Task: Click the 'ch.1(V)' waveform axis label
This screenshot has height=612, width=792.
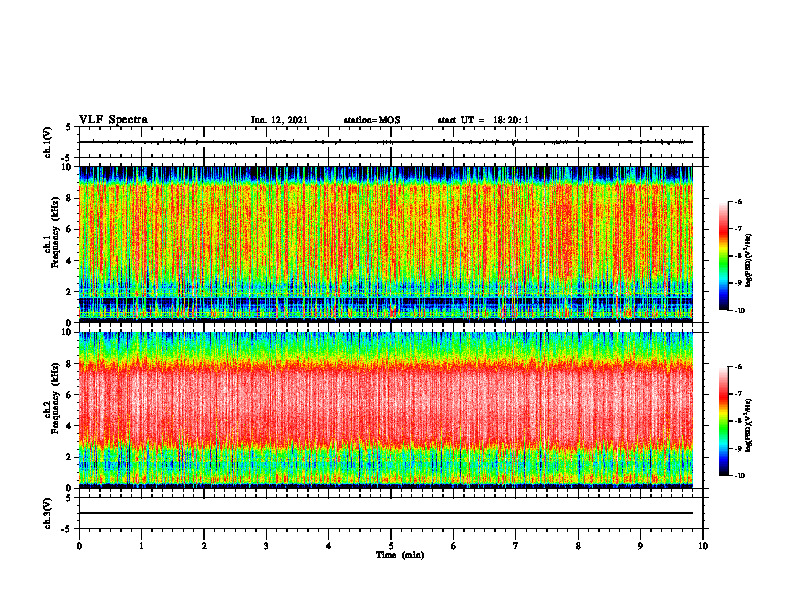Action: pyautogui.click(x=48, y=142)
